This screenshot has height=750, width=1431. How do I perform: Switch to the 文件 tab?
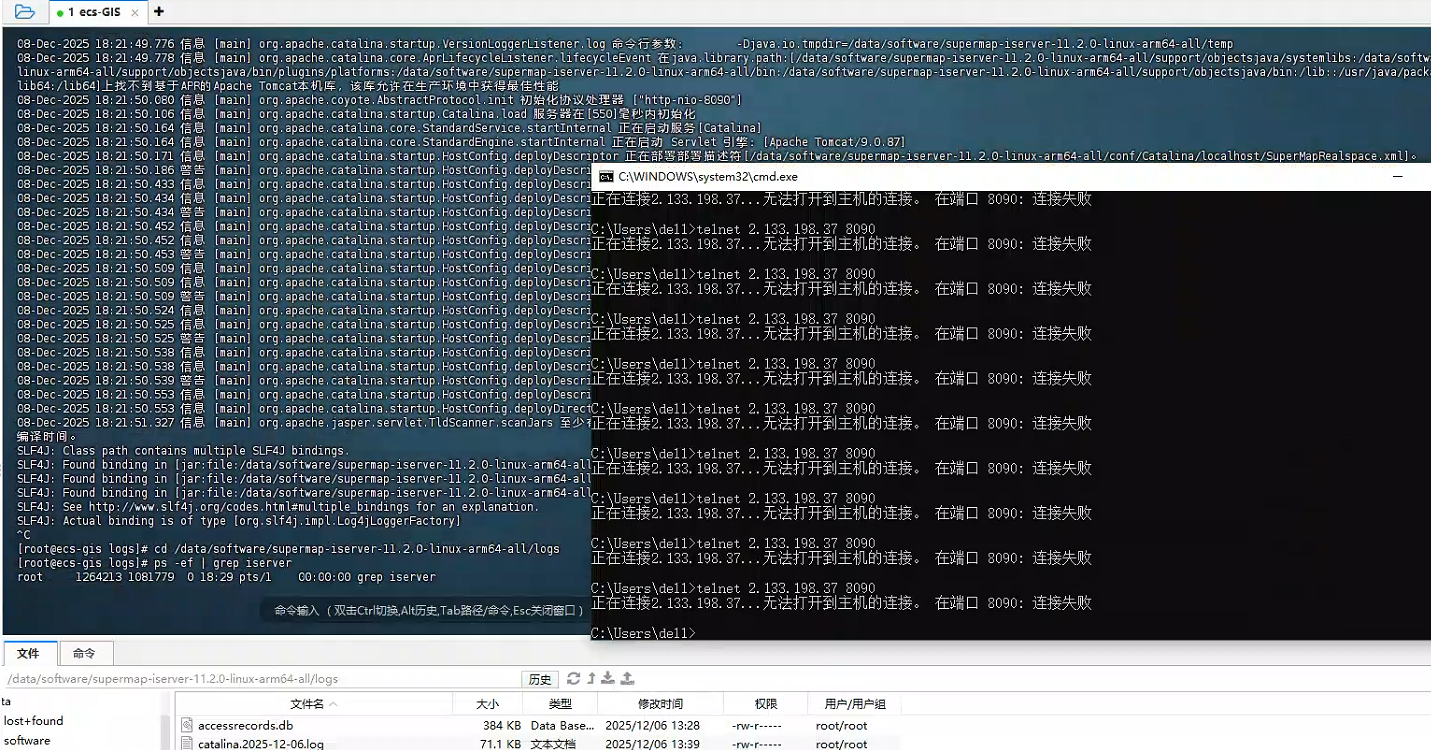[28, 653]
